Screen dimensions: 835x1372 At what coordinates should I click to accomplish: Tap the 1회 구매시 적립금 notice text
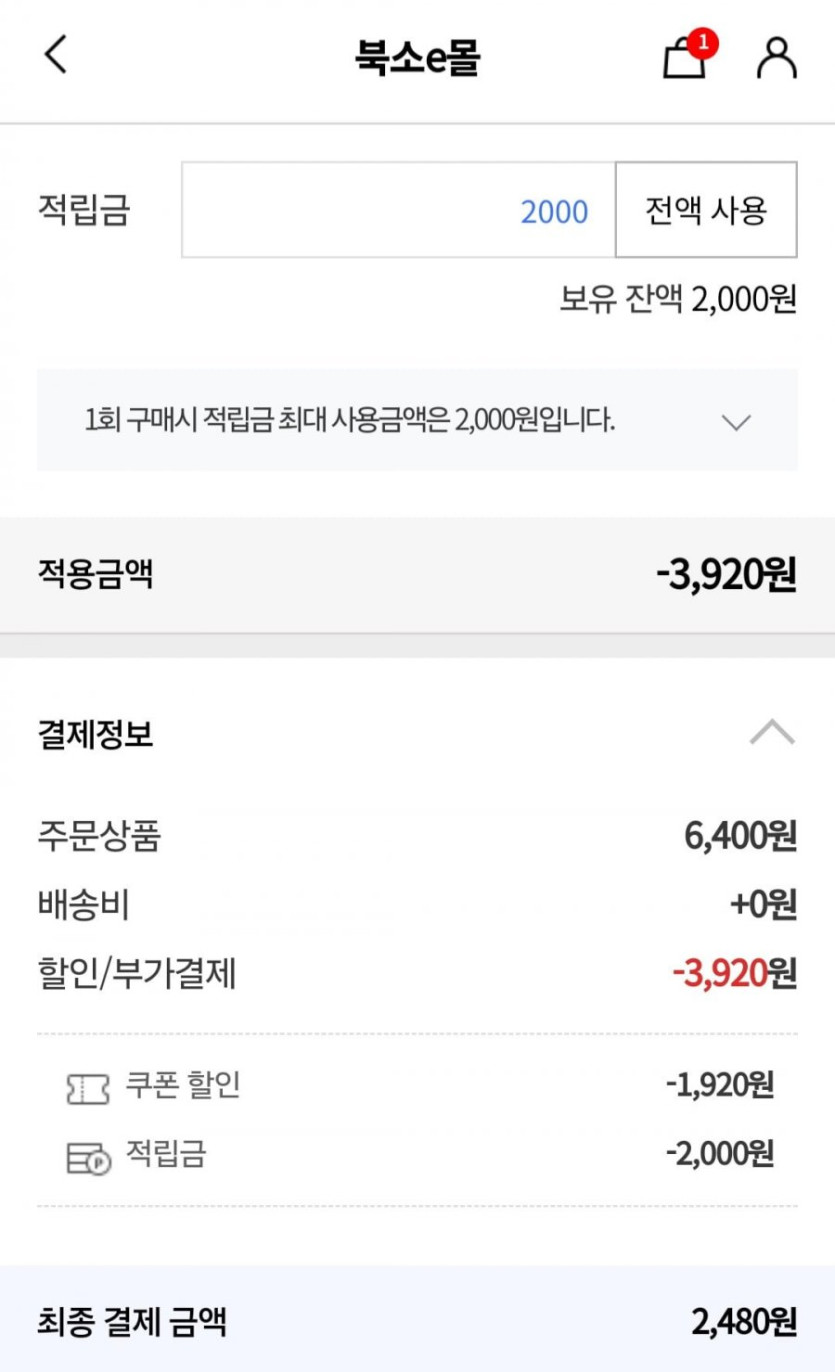(350, 420)
